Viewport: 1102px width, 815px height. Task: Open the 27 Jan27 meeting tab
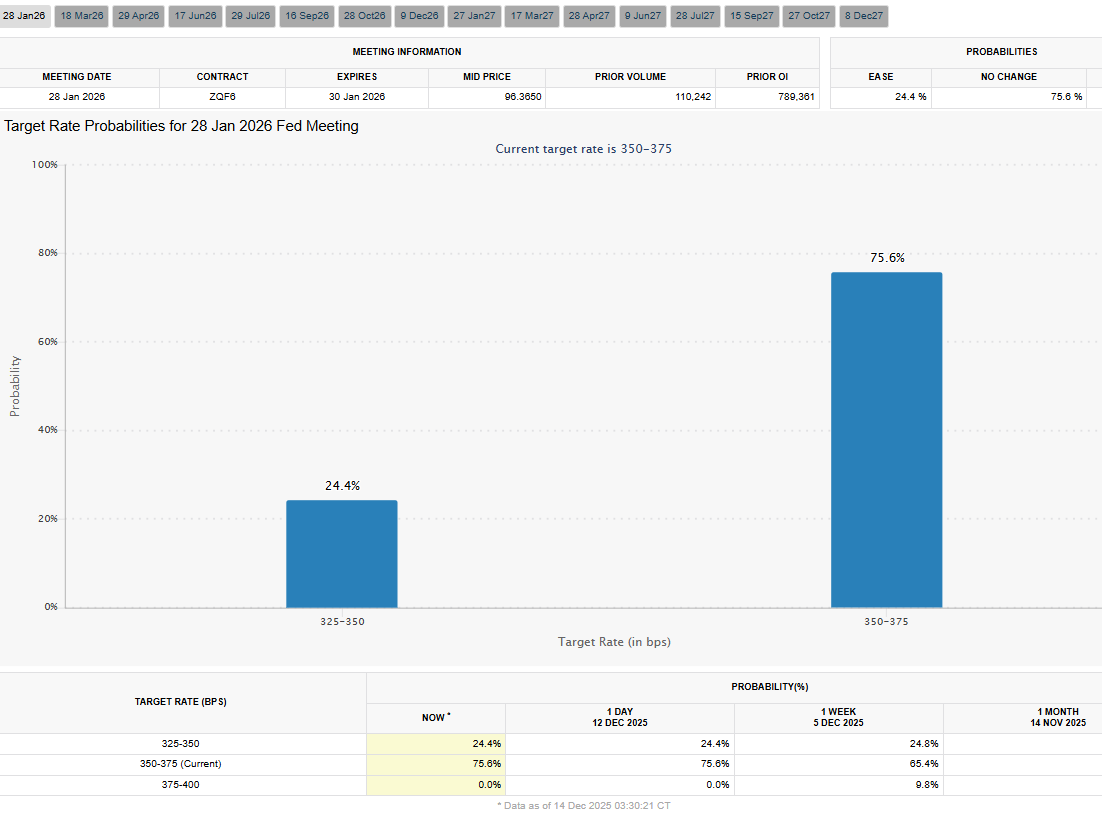pos(474,16)
